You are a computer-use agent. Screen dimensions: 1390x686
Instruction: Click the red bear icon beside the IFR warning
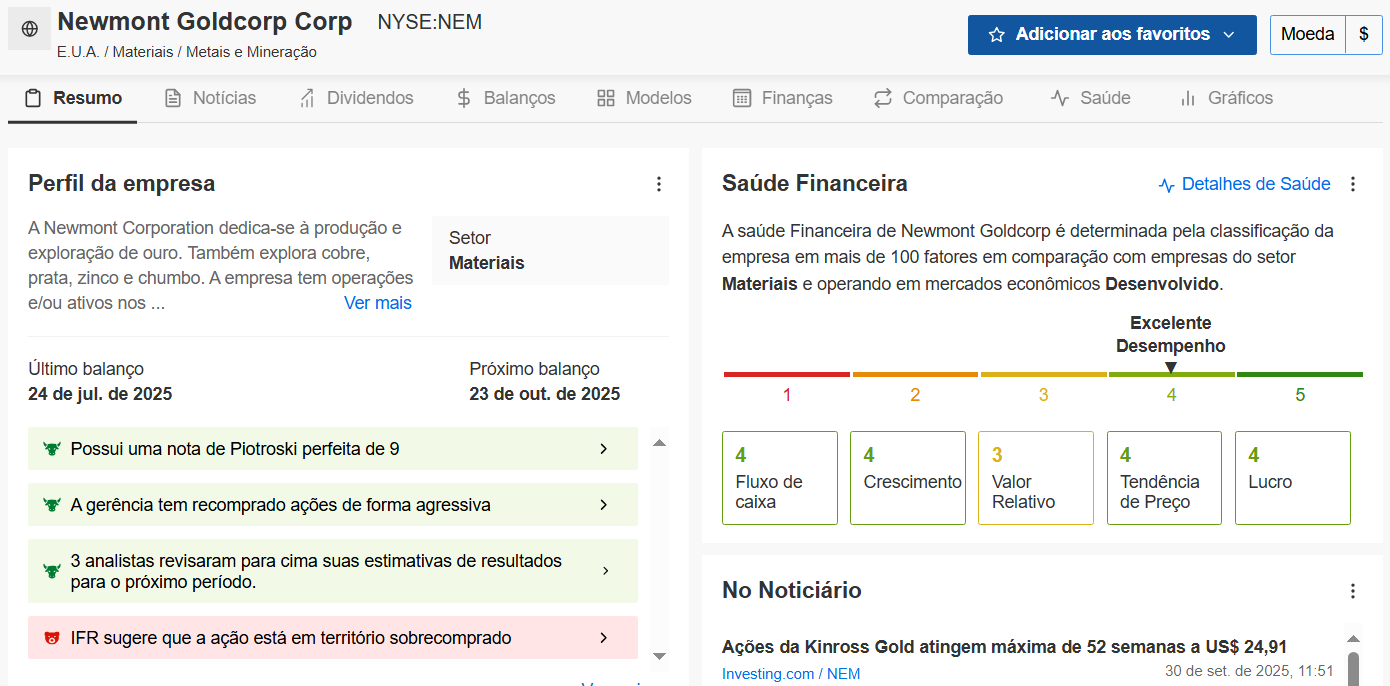52,638
